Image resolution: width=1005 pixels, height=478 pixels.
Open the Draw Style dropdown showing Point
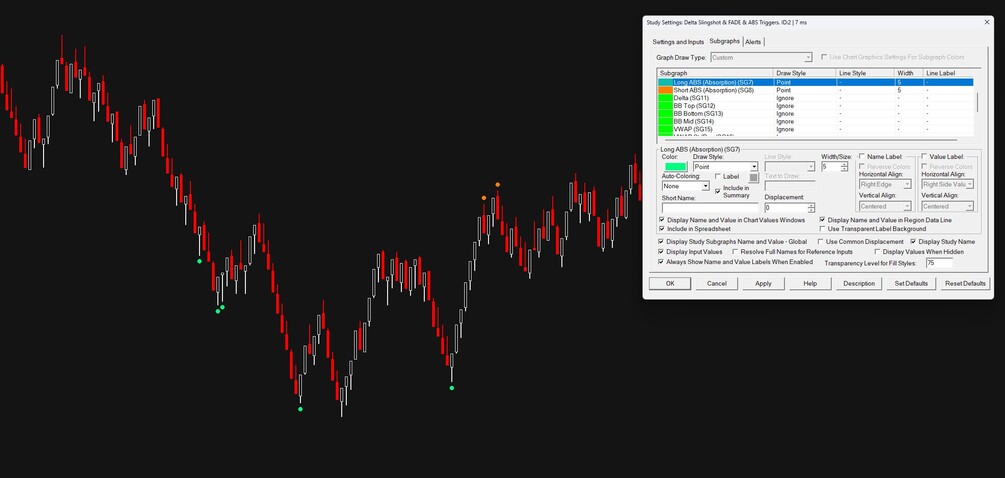(726, 167)
